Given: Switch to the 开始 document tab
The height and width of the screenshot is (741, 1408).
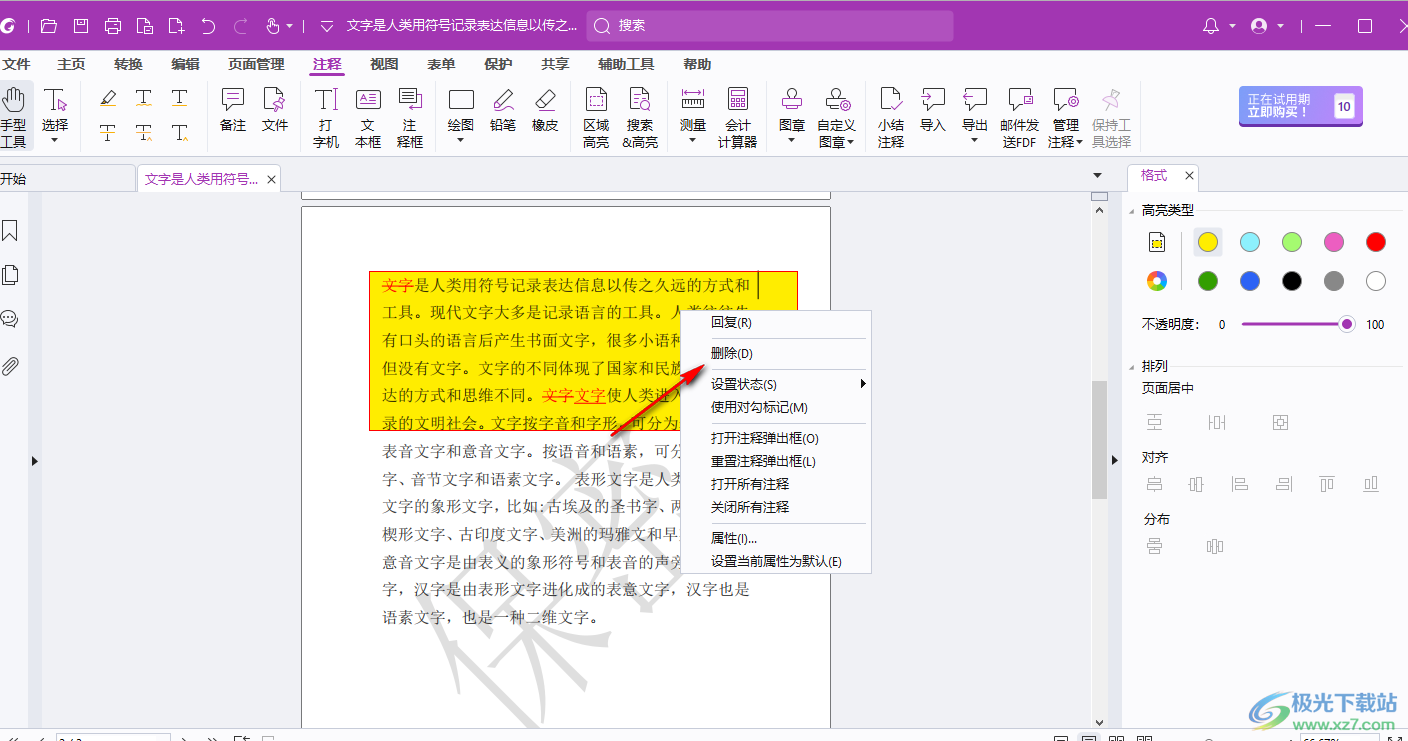Looking at the screenshot, I should [66, 179].
